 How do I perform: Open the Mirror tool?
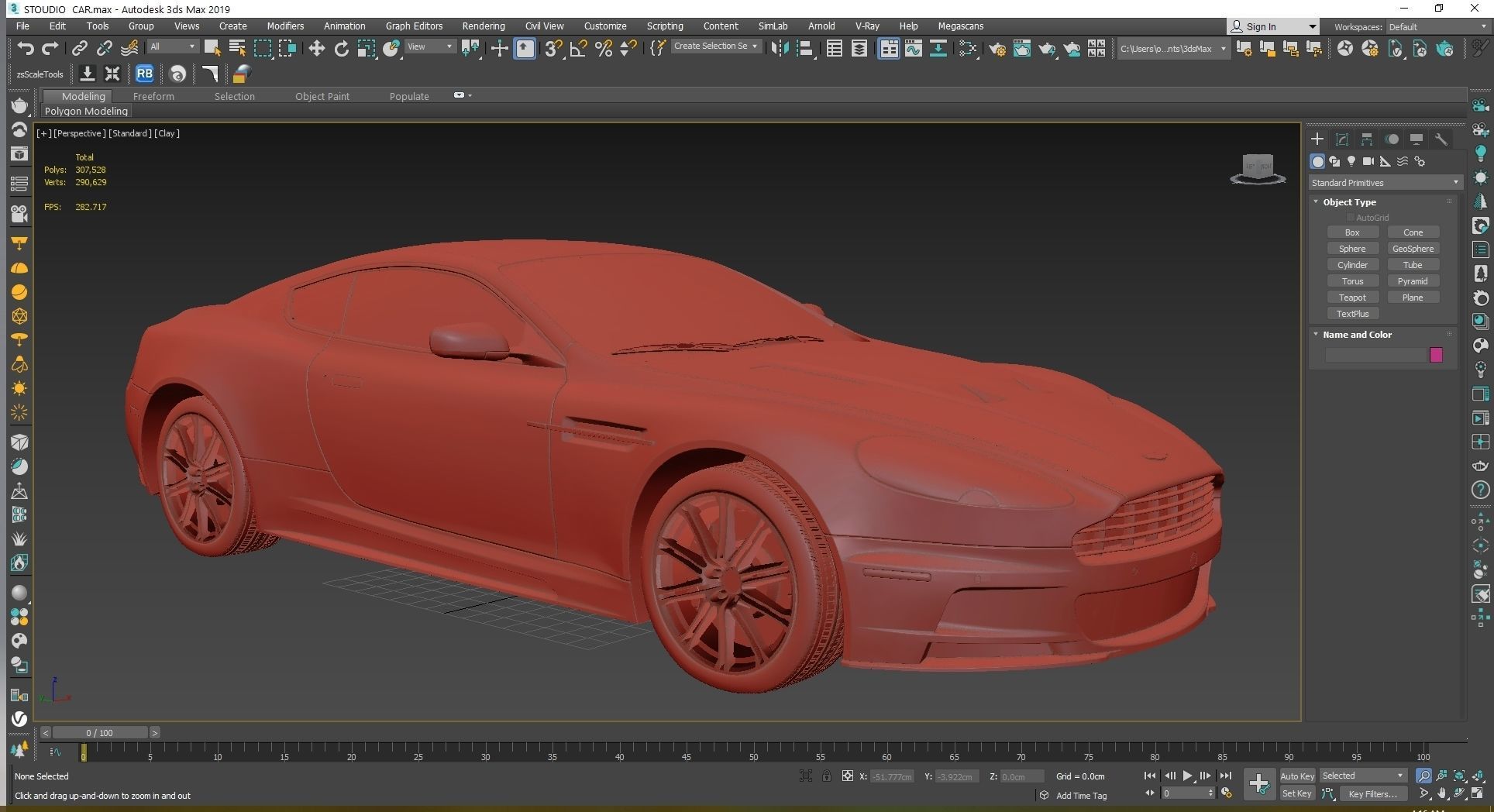click(x=780, y=48)
